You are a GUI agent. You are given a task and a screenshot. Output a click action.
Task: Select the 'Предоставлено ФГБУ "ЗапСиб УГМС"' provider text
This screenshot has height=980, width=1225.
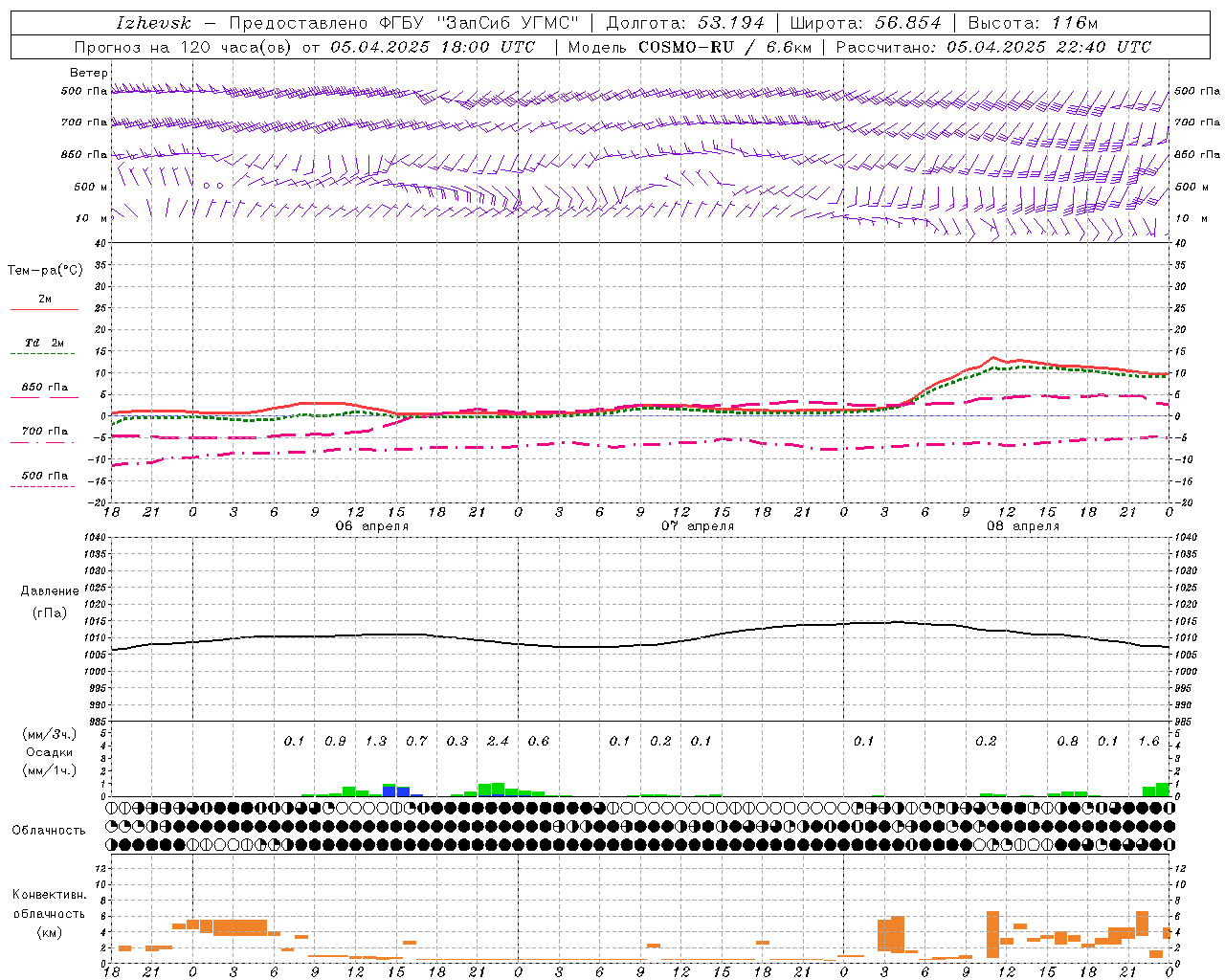404,23
